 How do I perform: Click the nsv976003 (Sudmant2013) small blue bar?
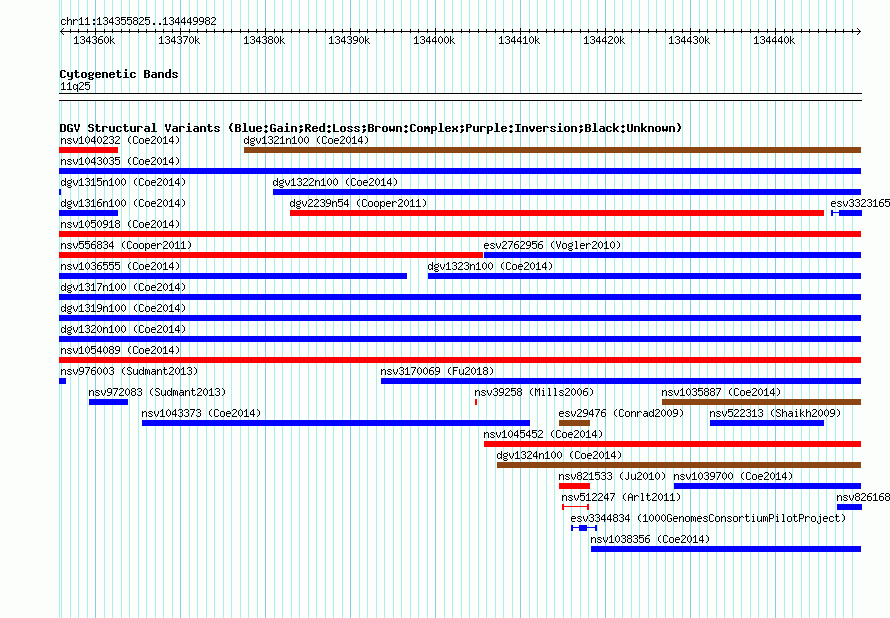pos(62,381)
